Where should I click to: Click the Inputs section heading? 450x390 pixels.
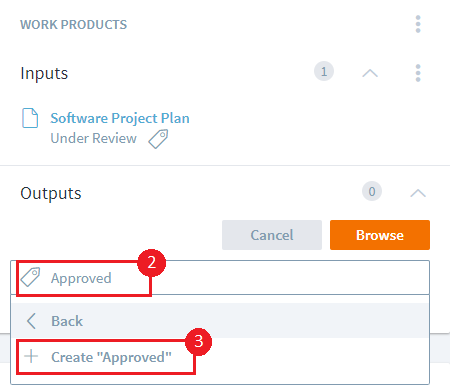tap(44, 73)
